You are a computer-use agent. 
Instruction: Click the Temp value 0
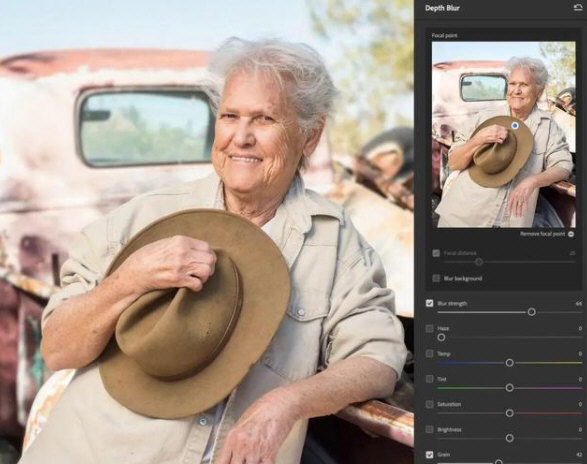(x=580, y=354)
